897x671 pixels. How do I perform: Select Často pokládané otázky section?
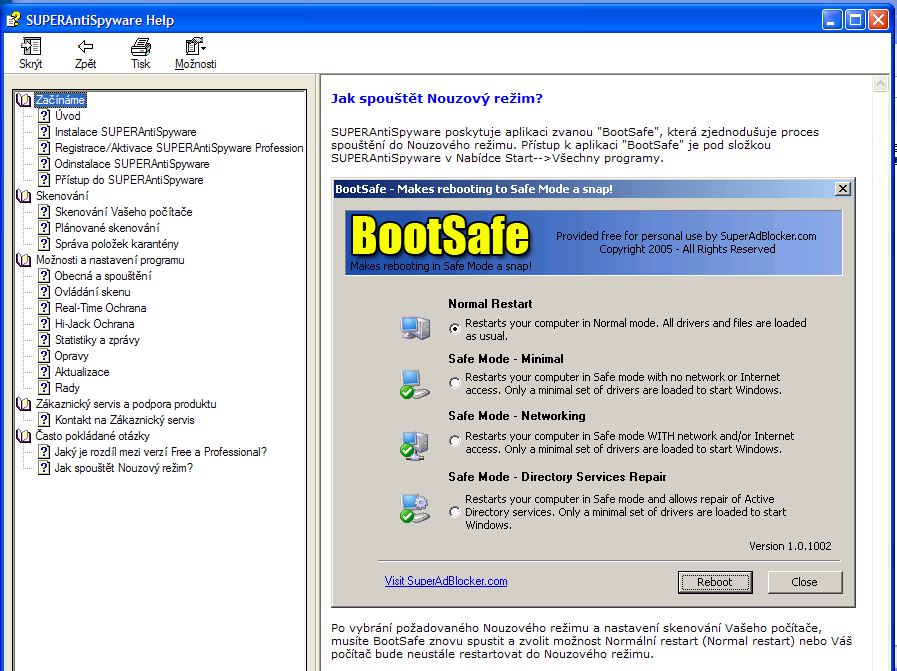93,436
